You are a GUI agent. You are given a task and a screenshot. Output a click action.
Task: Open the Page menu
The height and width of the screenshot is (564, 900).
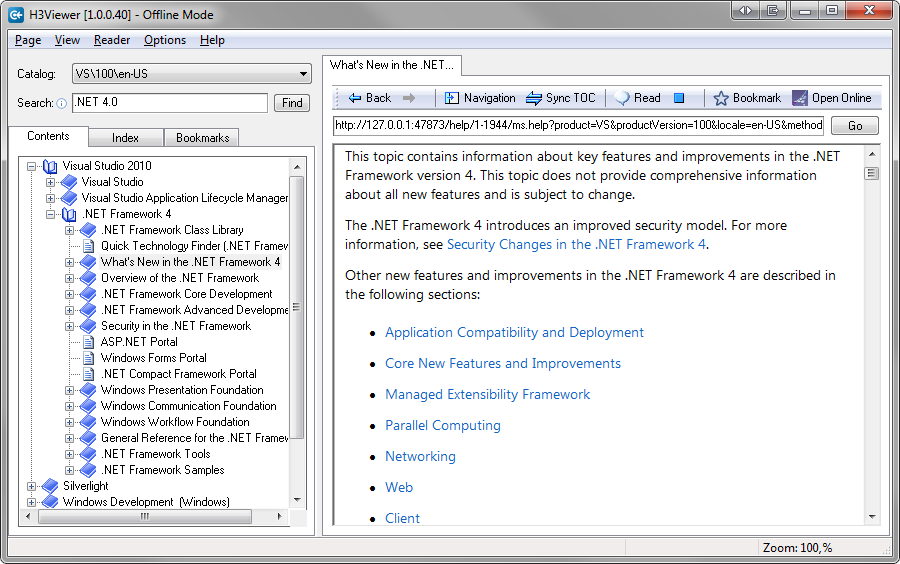[x=28, y=40]
